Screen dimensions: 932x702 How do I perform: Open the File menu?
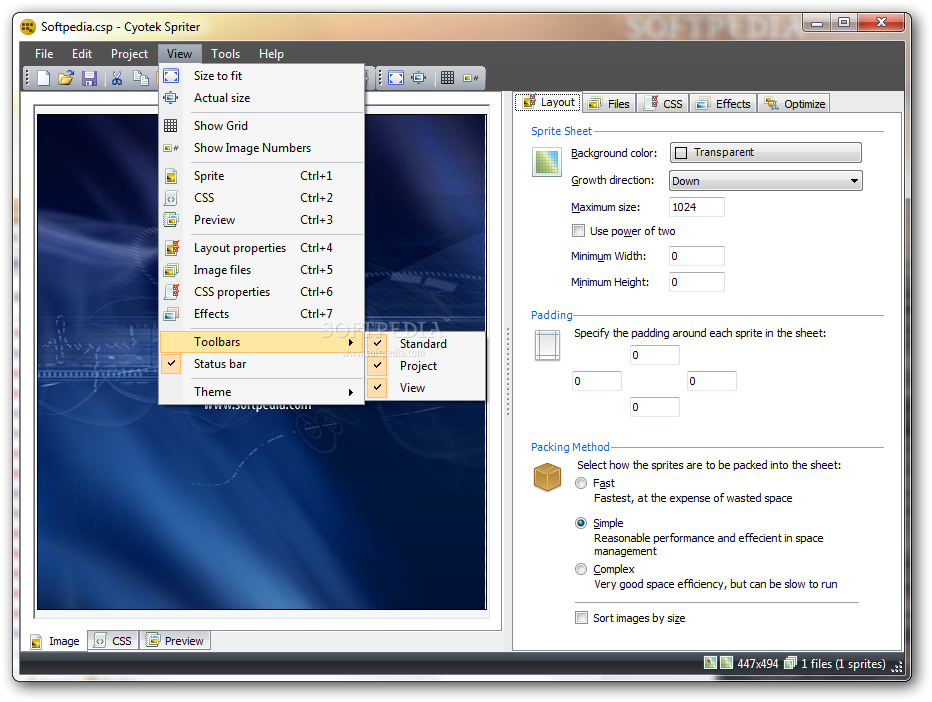click(44, 53)
